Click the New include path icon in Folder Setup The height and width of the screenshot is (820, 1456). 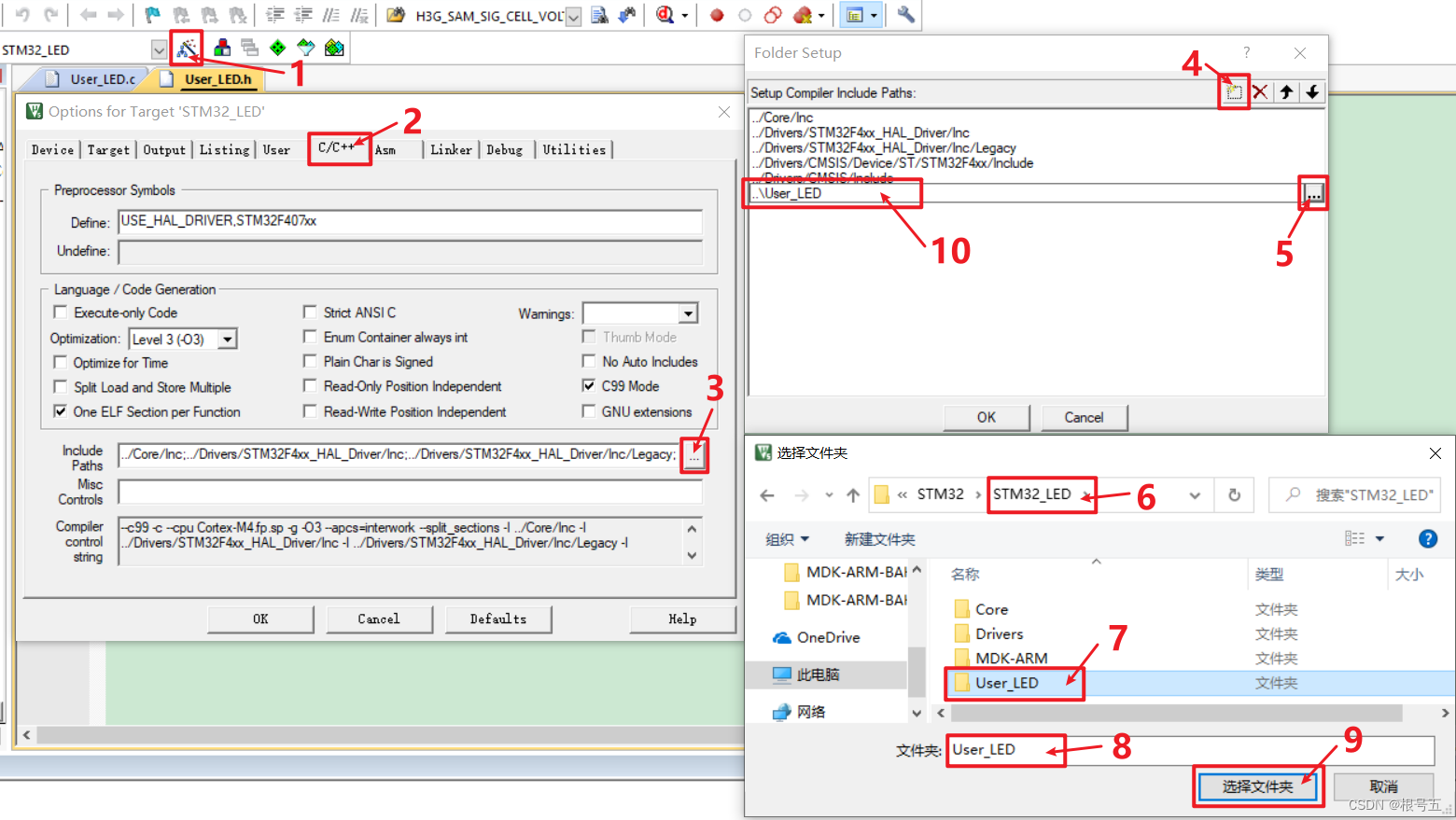pyautogui.click(x=1234, y=91)
